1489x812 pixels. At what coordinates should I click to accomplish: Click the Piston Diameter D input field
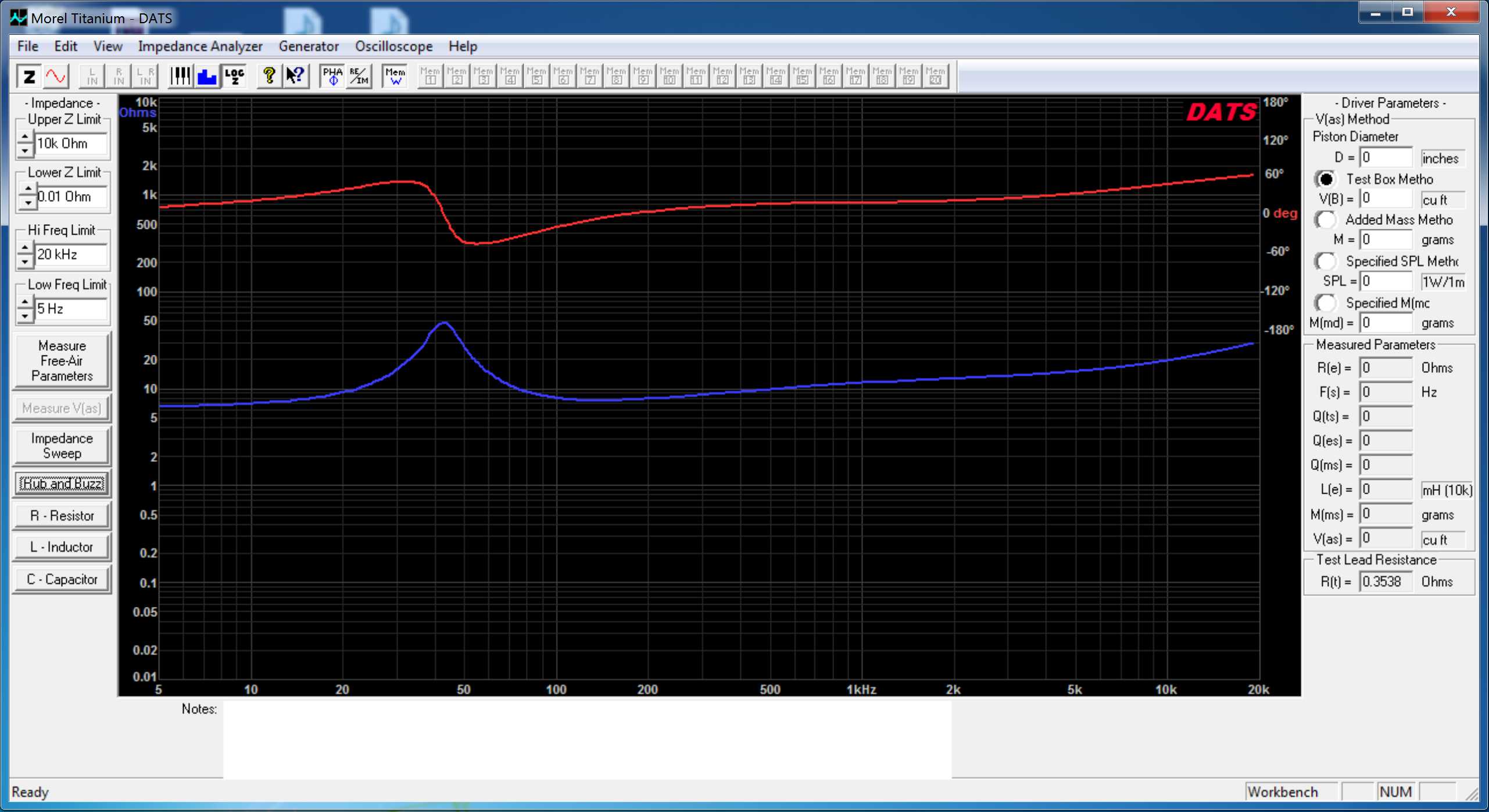point(1386,158)
